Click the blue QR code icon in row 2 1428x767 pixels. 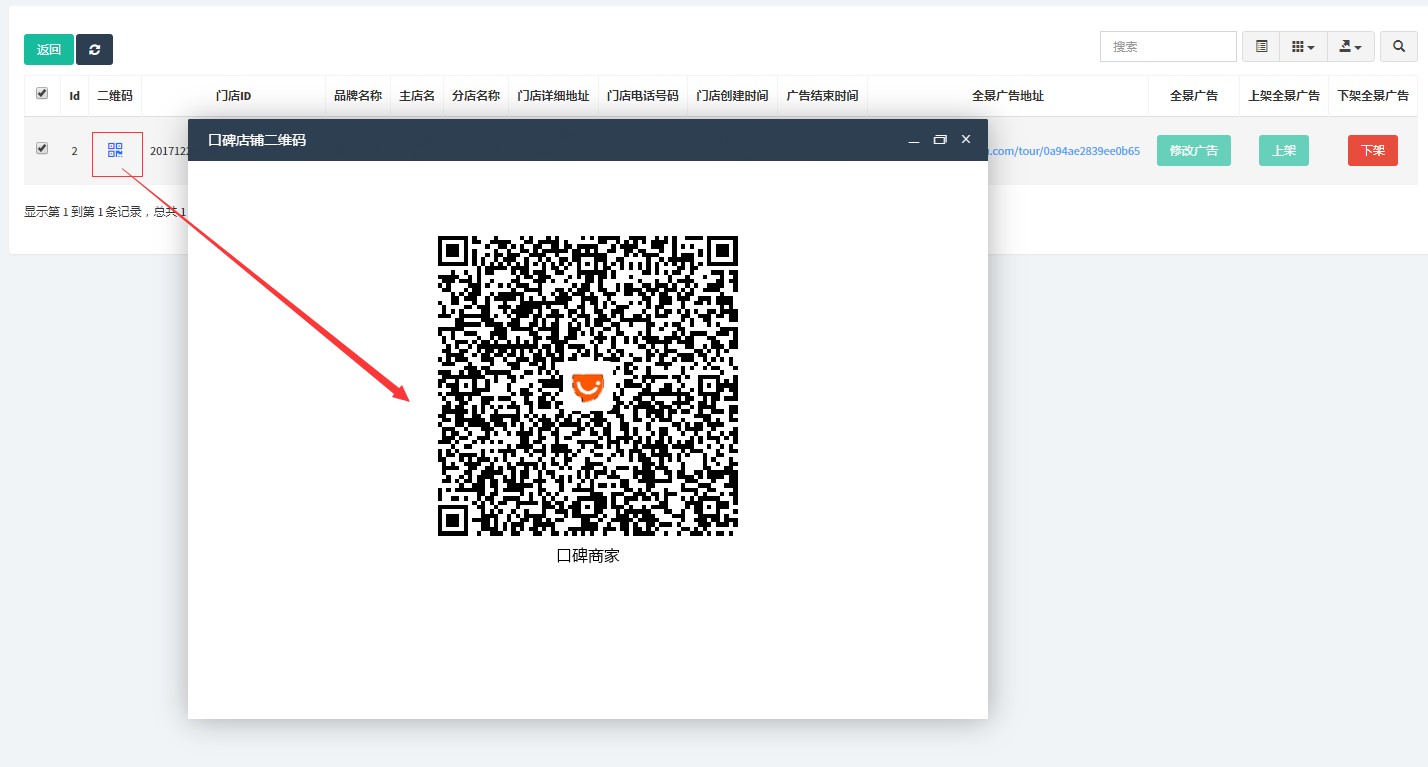click(x=115, y=150)
